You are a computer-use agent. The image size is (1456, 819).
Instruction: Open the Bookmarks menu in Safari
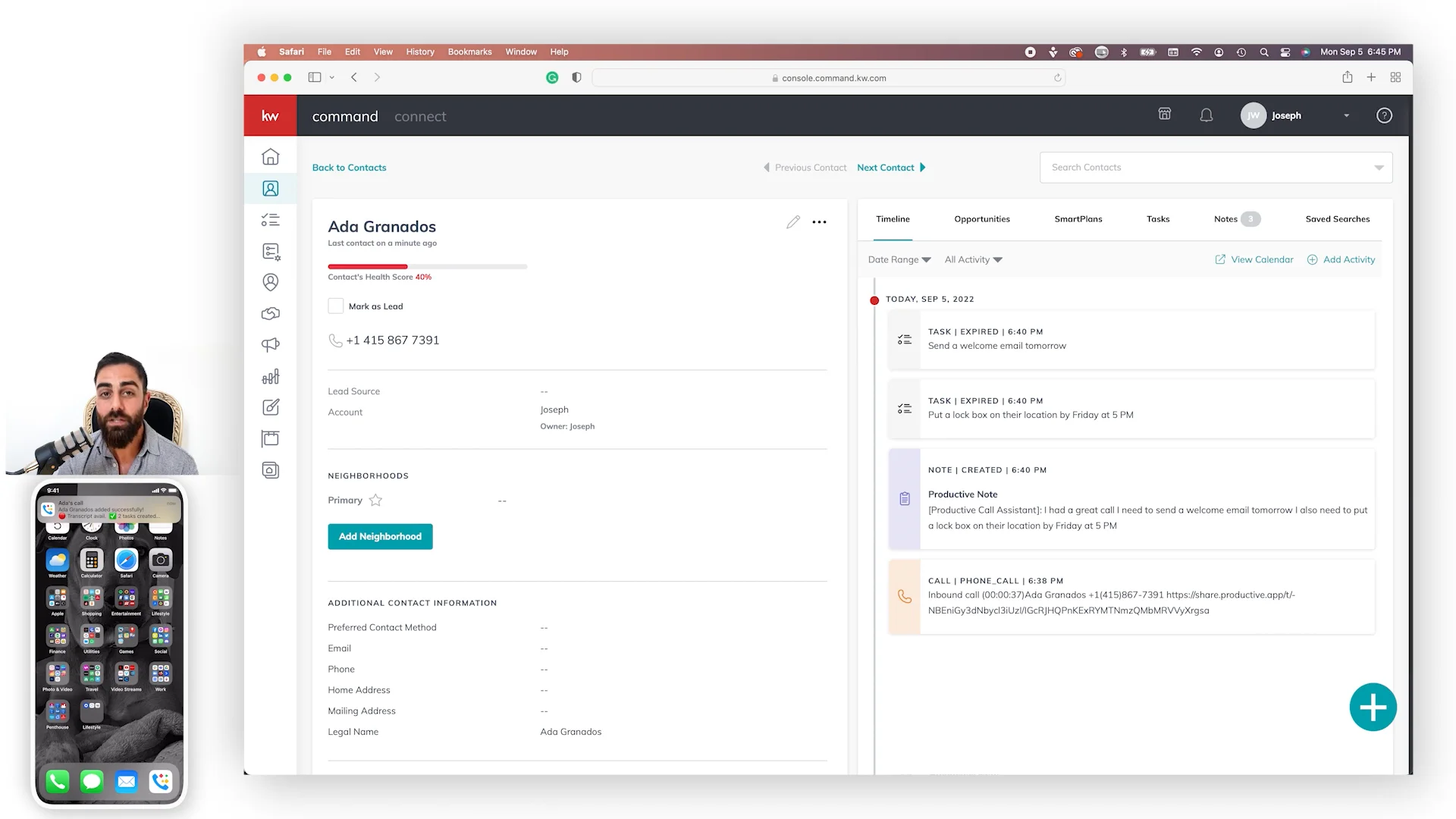[x=469, y=52]
